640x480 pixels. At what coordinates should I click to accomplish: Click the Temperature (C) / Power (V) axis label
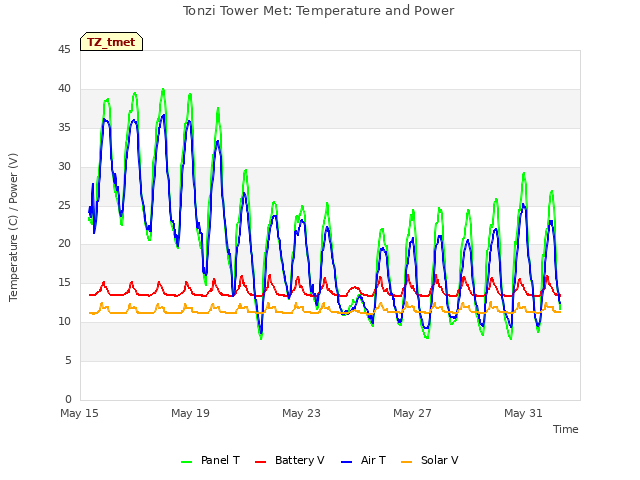(13, 227)
